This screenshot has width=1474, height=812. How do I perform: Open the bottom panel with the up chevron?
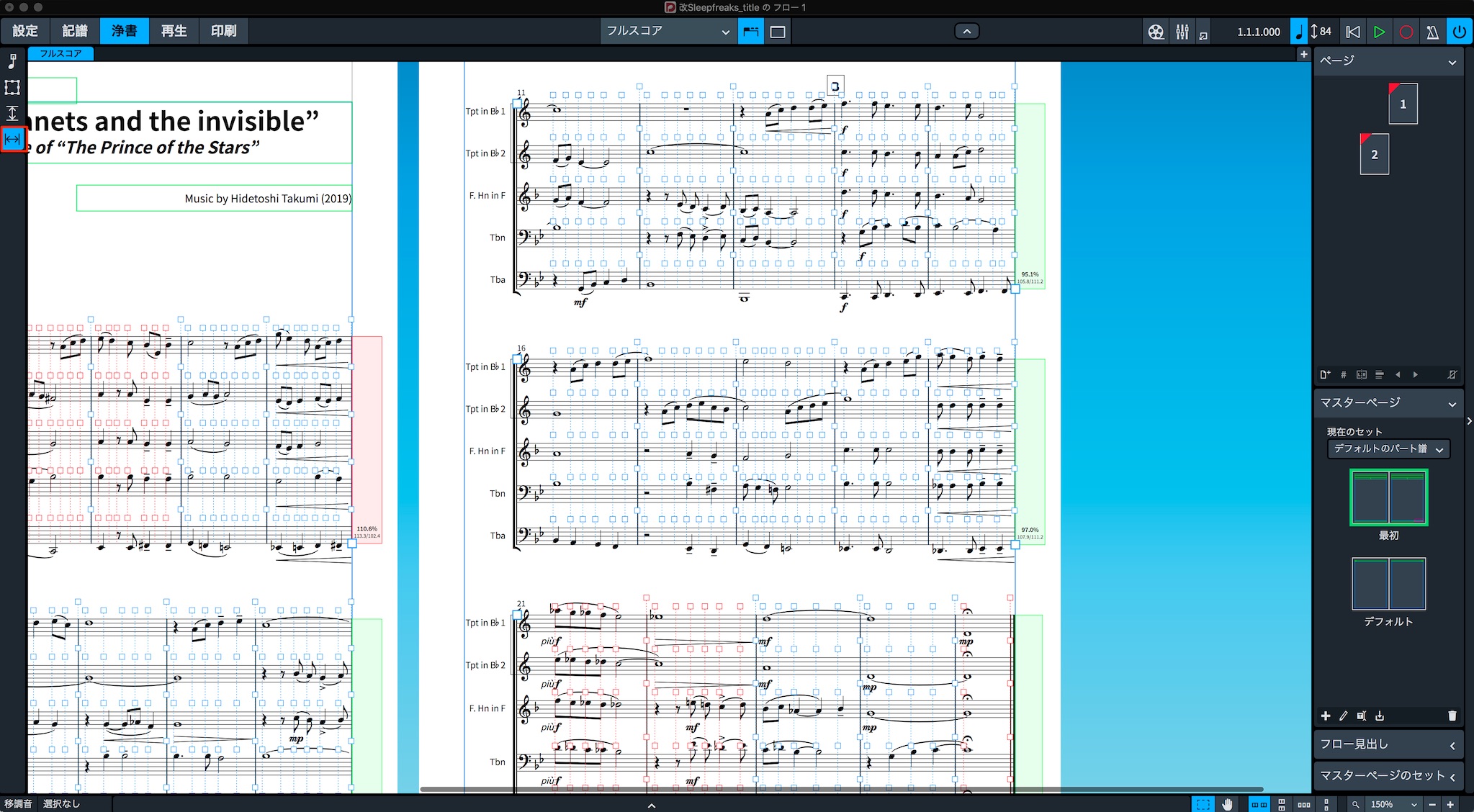[x=651, y=806]
